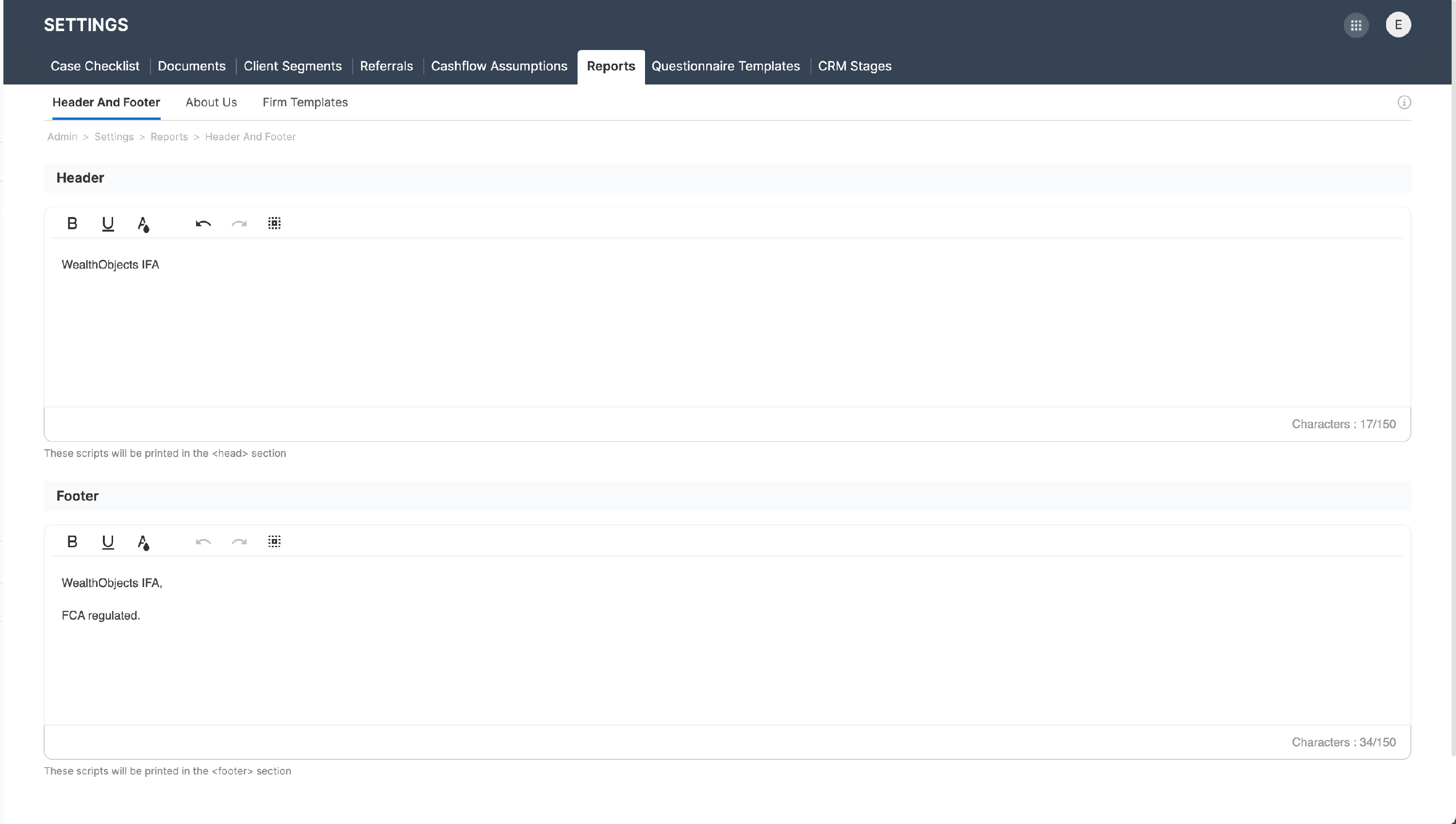Viewport: 1456px width, 824px height.
Task: Open the apps grid menu
Action: pyautogui.click(x=1356, y=25)
